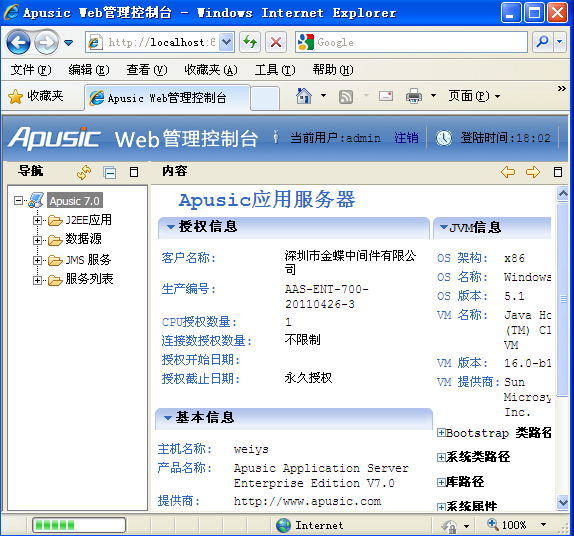The width and height of the screenshot is (574, 536).
Task: Go to next content with right arrow
Action: point(533,172)
